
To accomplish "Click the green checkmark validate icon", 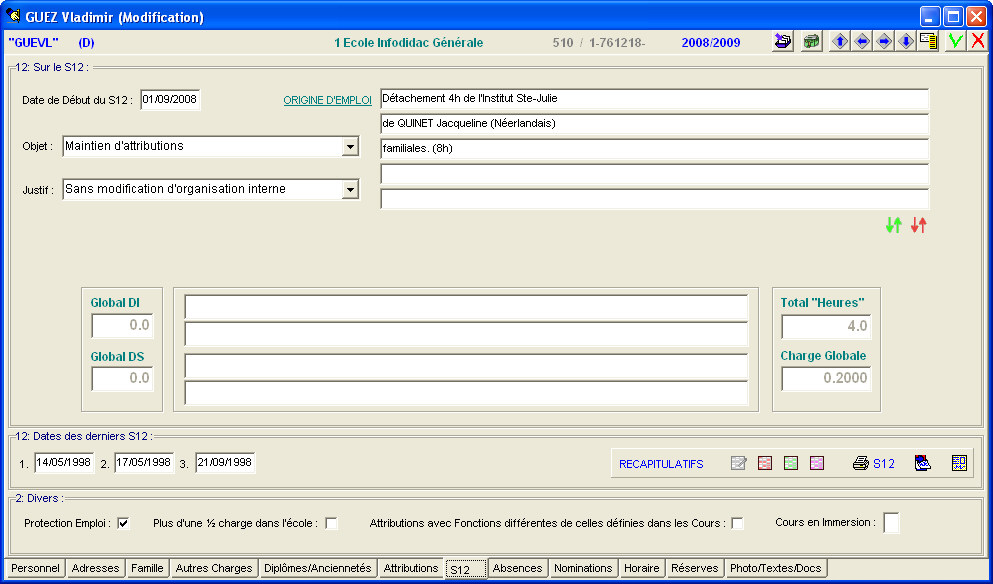I will tap(956, 42).
